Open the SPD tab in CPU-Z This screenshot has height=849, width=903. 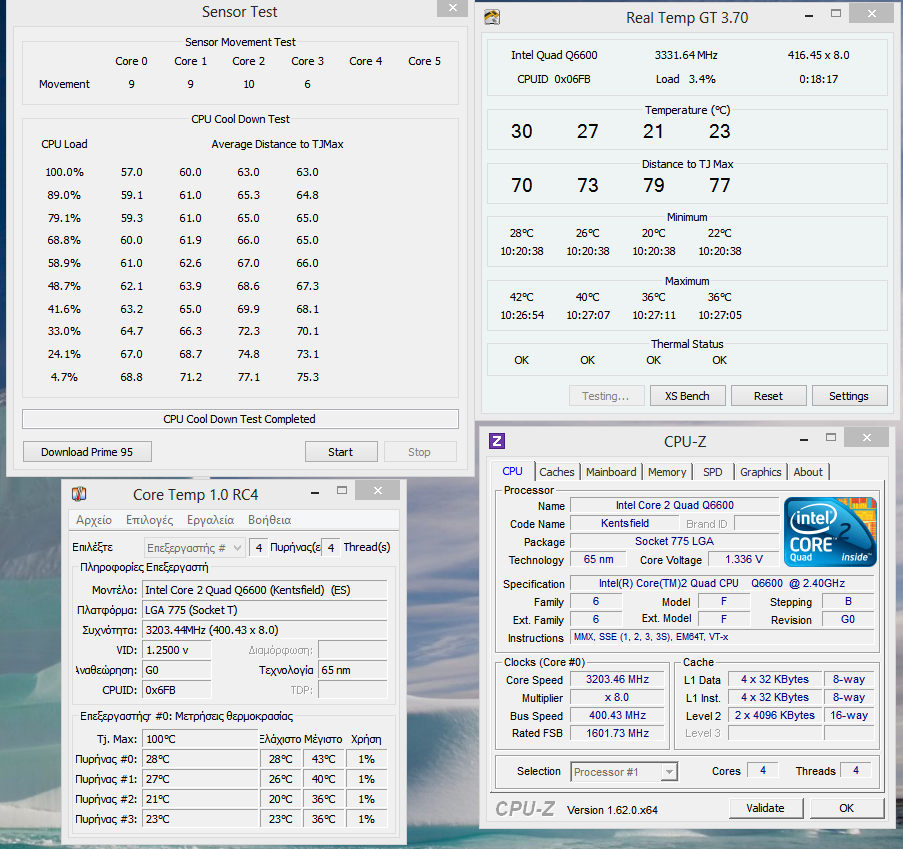(x=712, y=472)
